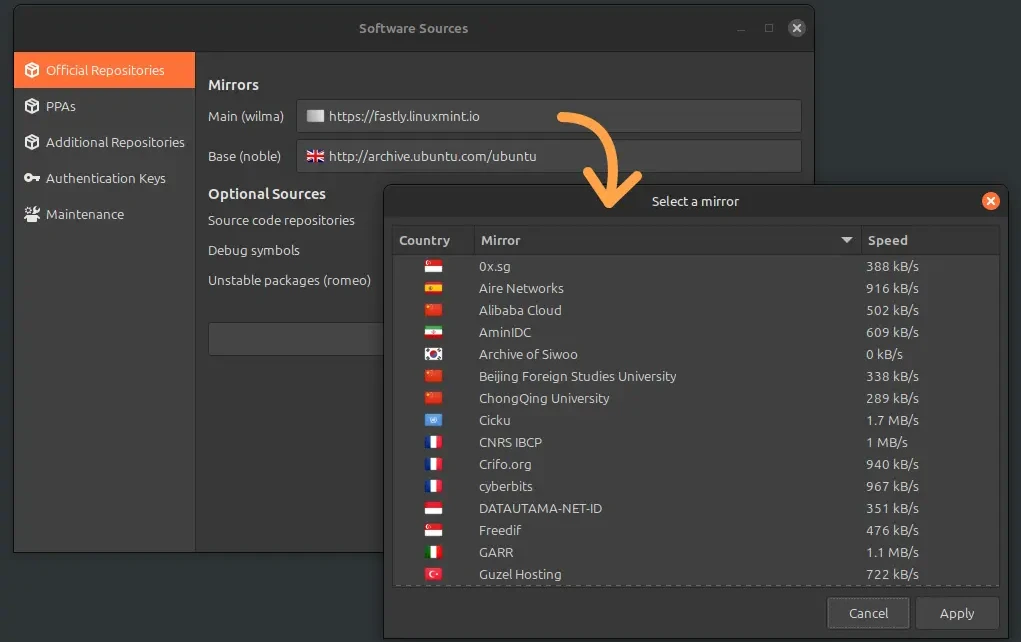
Task: Click the 1.1 MB/s speed for GARR
Action: pos(892,553)
